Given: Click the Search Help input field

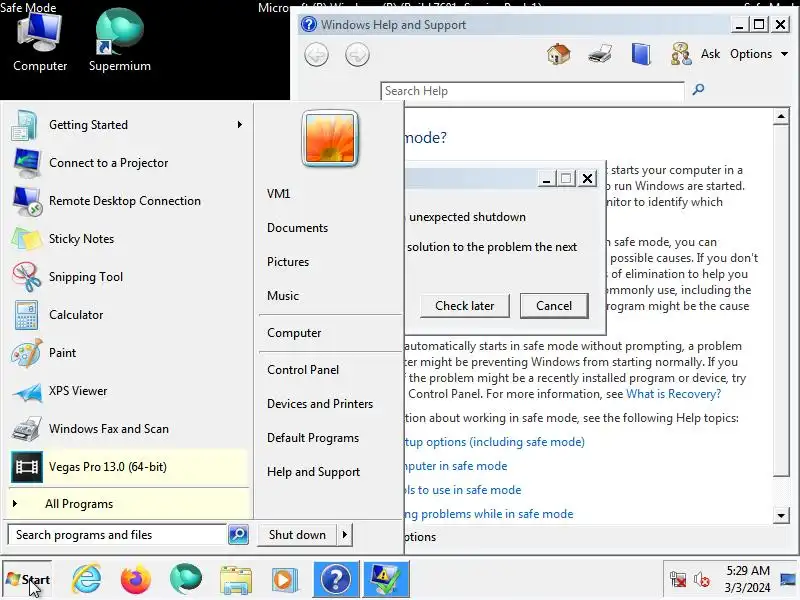Looking at the screenshot, I should pos(532,91).
